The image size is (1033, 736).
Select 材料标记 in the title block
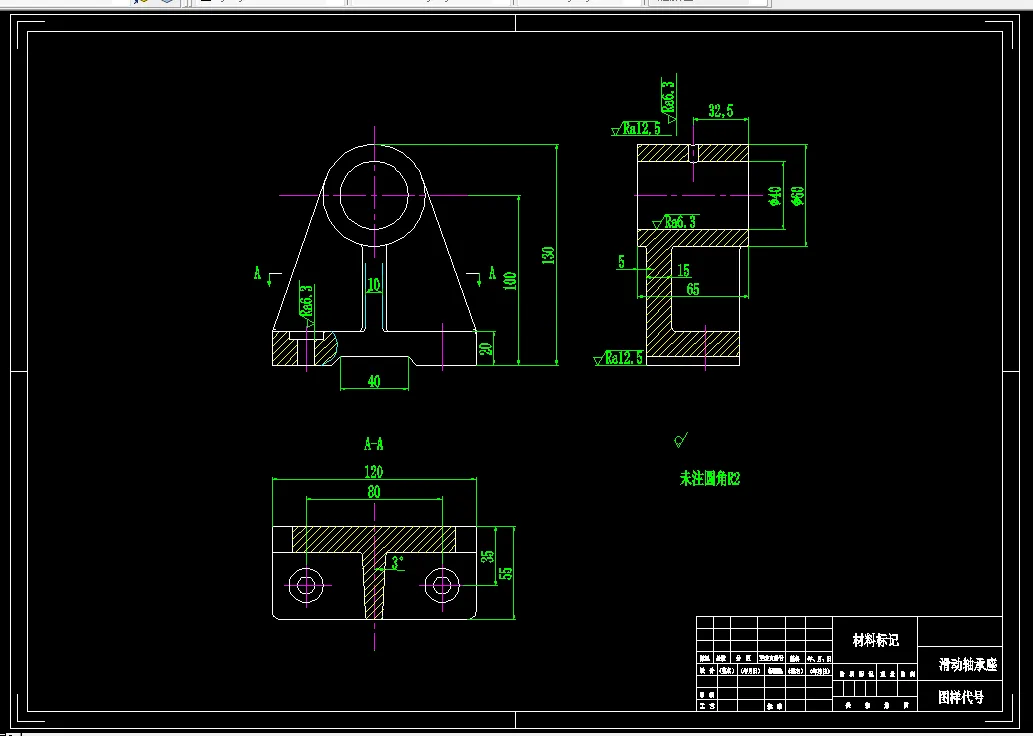pyautogui.click(x=876, y=640)
